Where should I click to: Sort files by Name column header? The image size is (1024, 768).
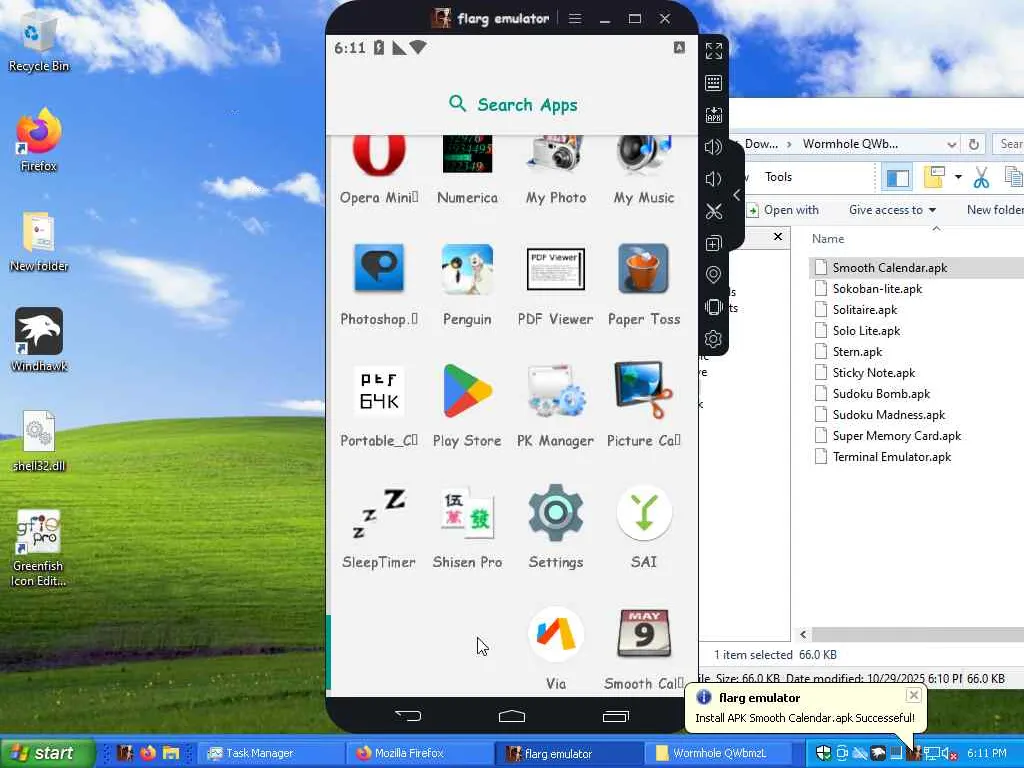tap(828, 239)
